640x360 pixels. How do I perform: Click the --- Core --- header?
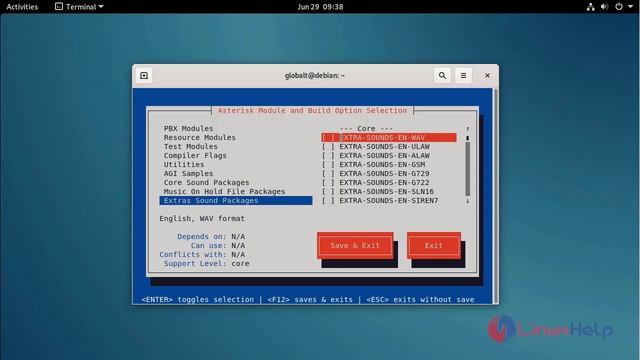(x=366, y=129)
